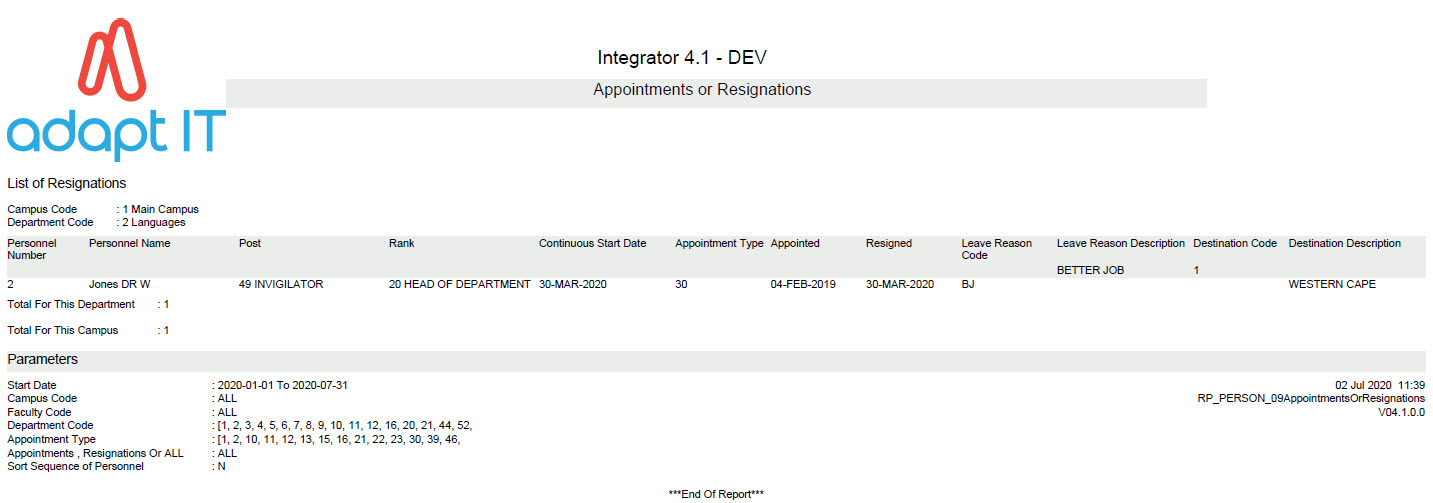Click the "Personnel Name" column header
This screenshot has width=1433, height=503.
pos(130,243)
